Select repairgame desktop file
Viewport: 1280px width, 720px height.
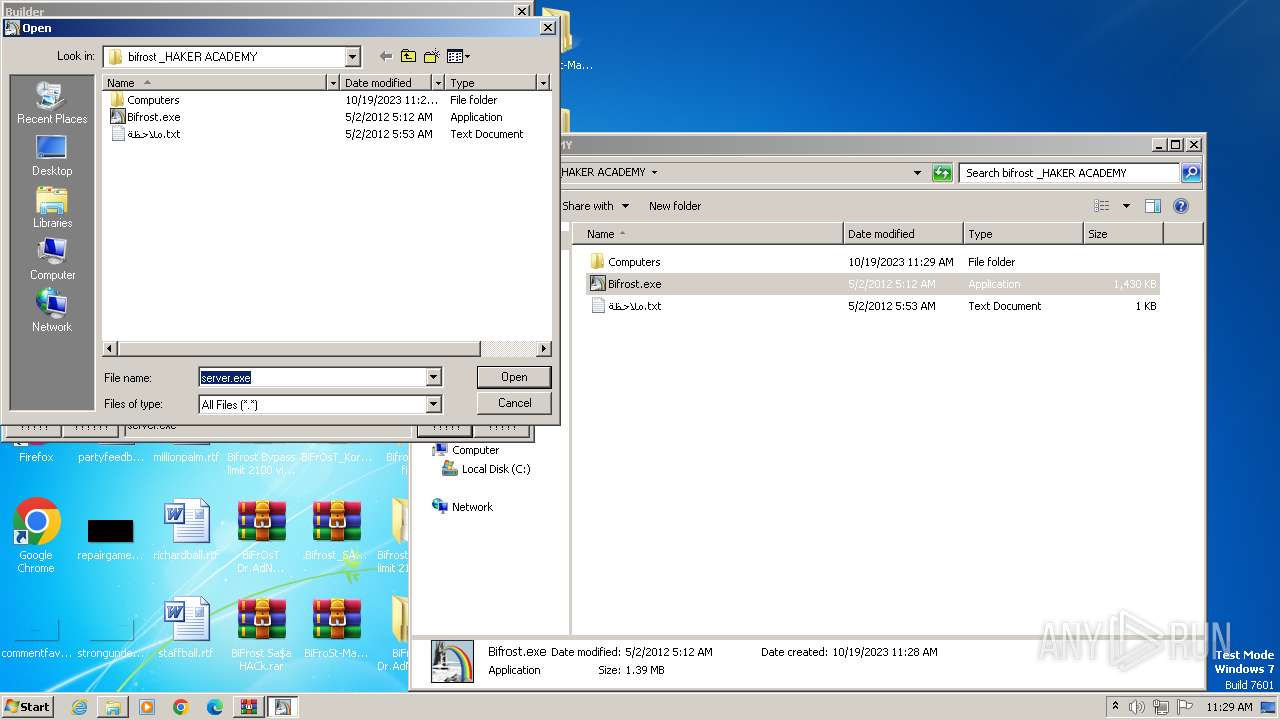coord(110,539)
